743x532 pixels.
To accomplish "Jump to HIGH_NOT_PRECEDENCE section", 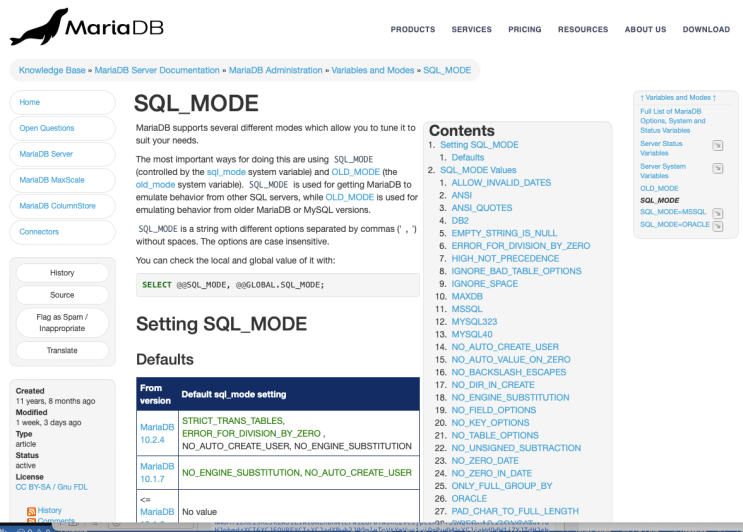I will [505, 259].
